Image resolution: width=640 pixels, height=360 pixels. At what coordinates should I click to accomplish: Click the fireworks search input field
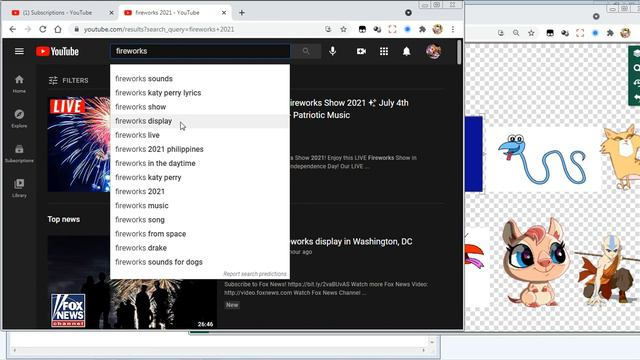coord(200,51)
